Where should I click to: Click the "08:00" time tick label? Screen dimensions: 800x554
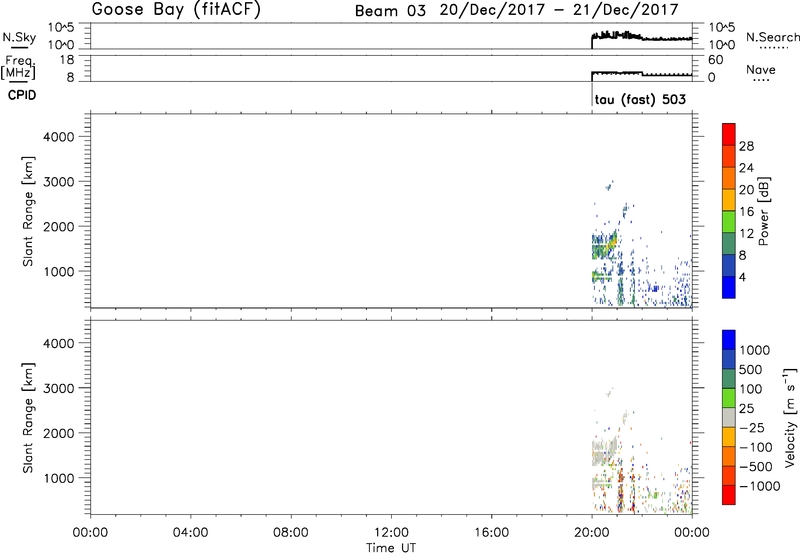291,533
